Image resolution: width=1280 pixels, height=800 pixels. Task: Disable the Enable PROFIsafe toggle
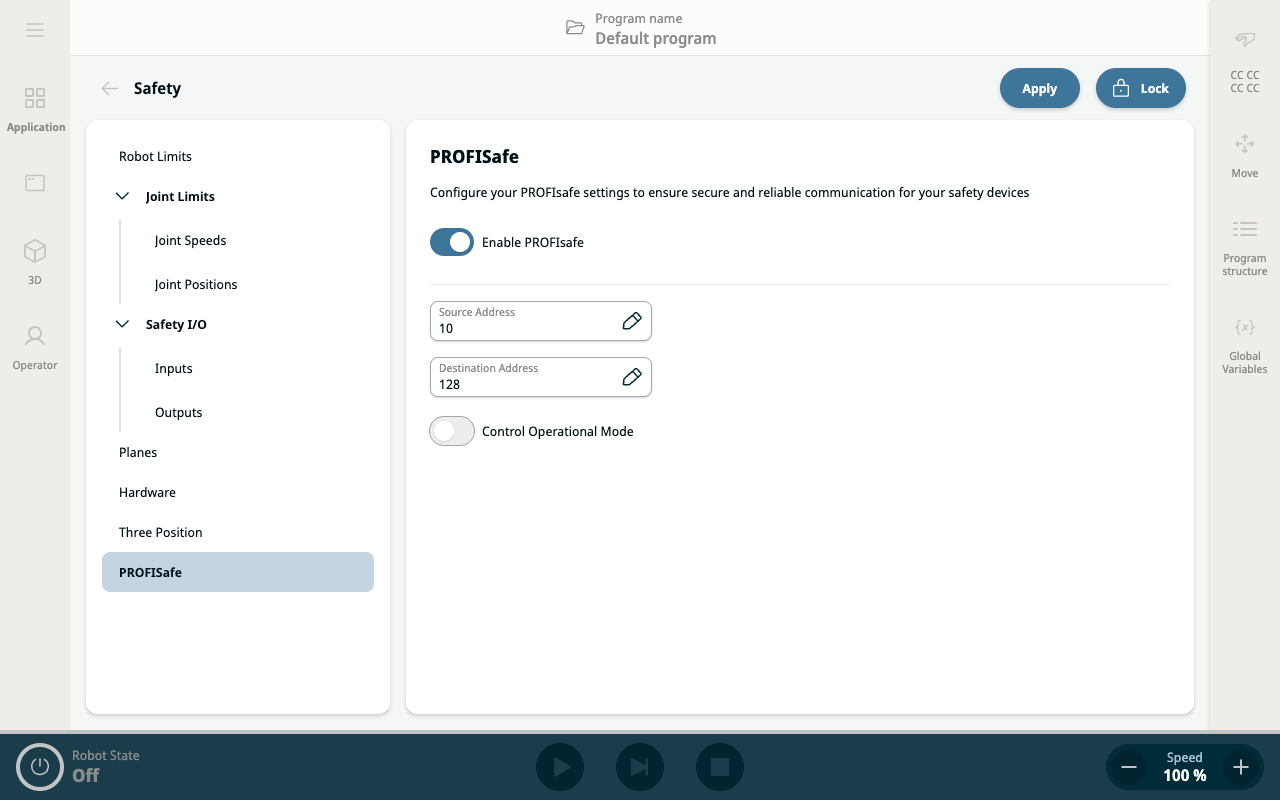(x=452, y=242)
